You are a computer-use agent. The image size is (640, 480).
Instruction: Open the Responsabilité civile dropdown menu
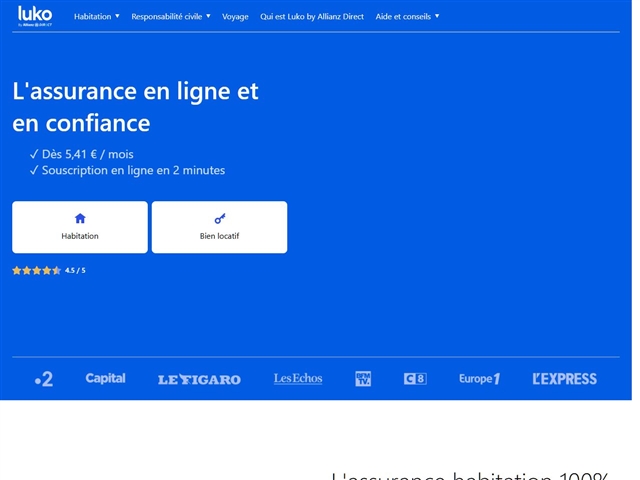pyautogui.click(x=170, y=17)
